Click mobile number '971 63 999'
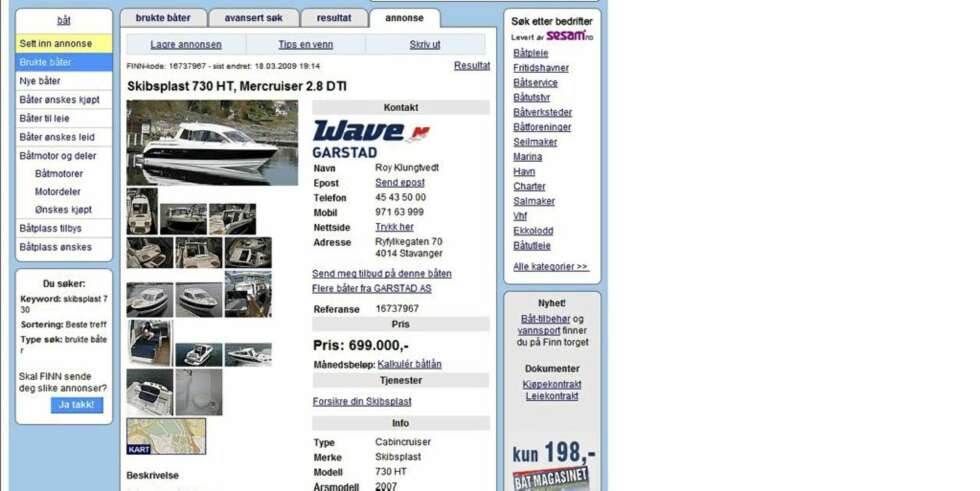 [399, 212]
